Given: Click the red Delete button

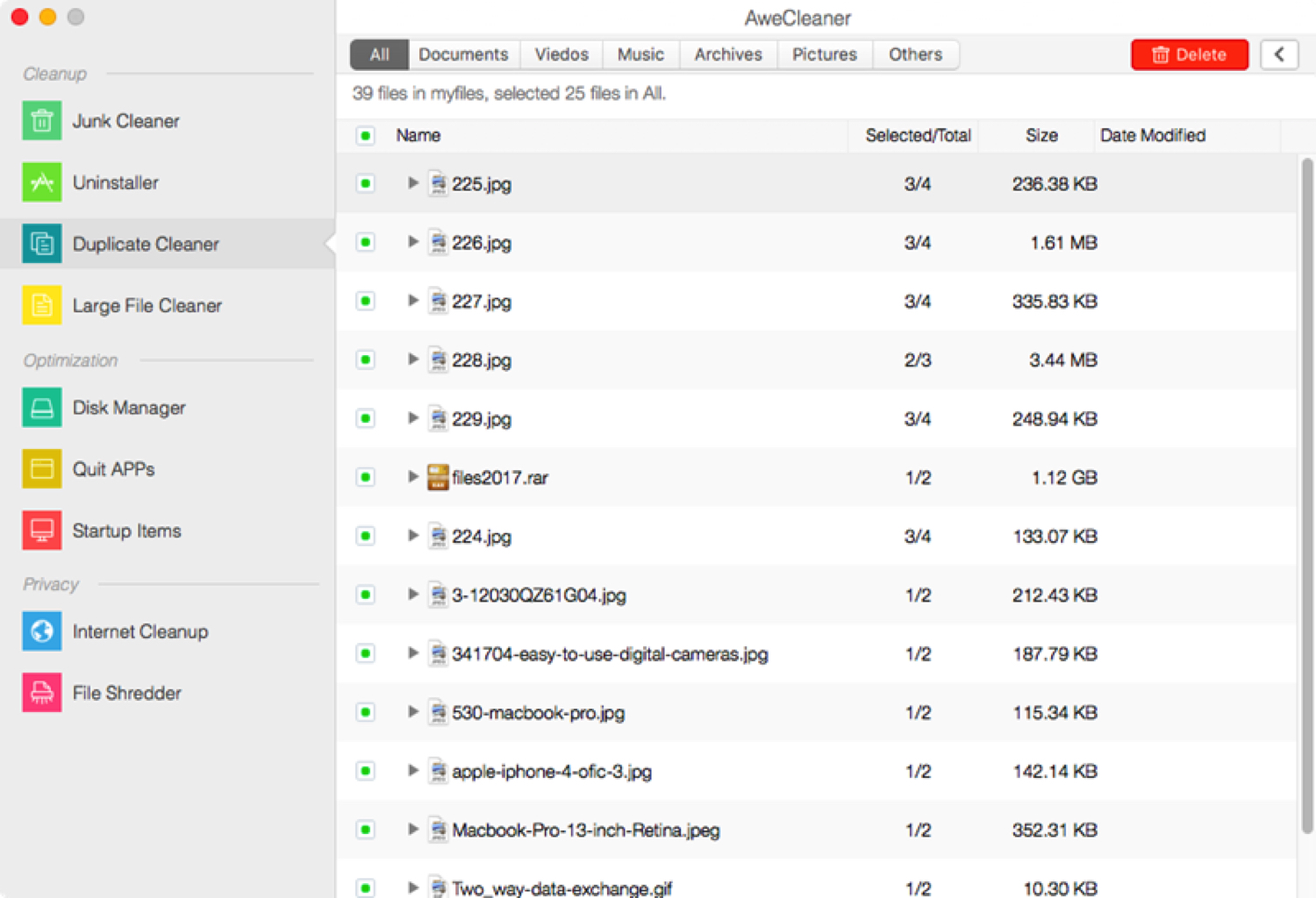Looking at the screenshot, I should click(x=1189, y=54).
